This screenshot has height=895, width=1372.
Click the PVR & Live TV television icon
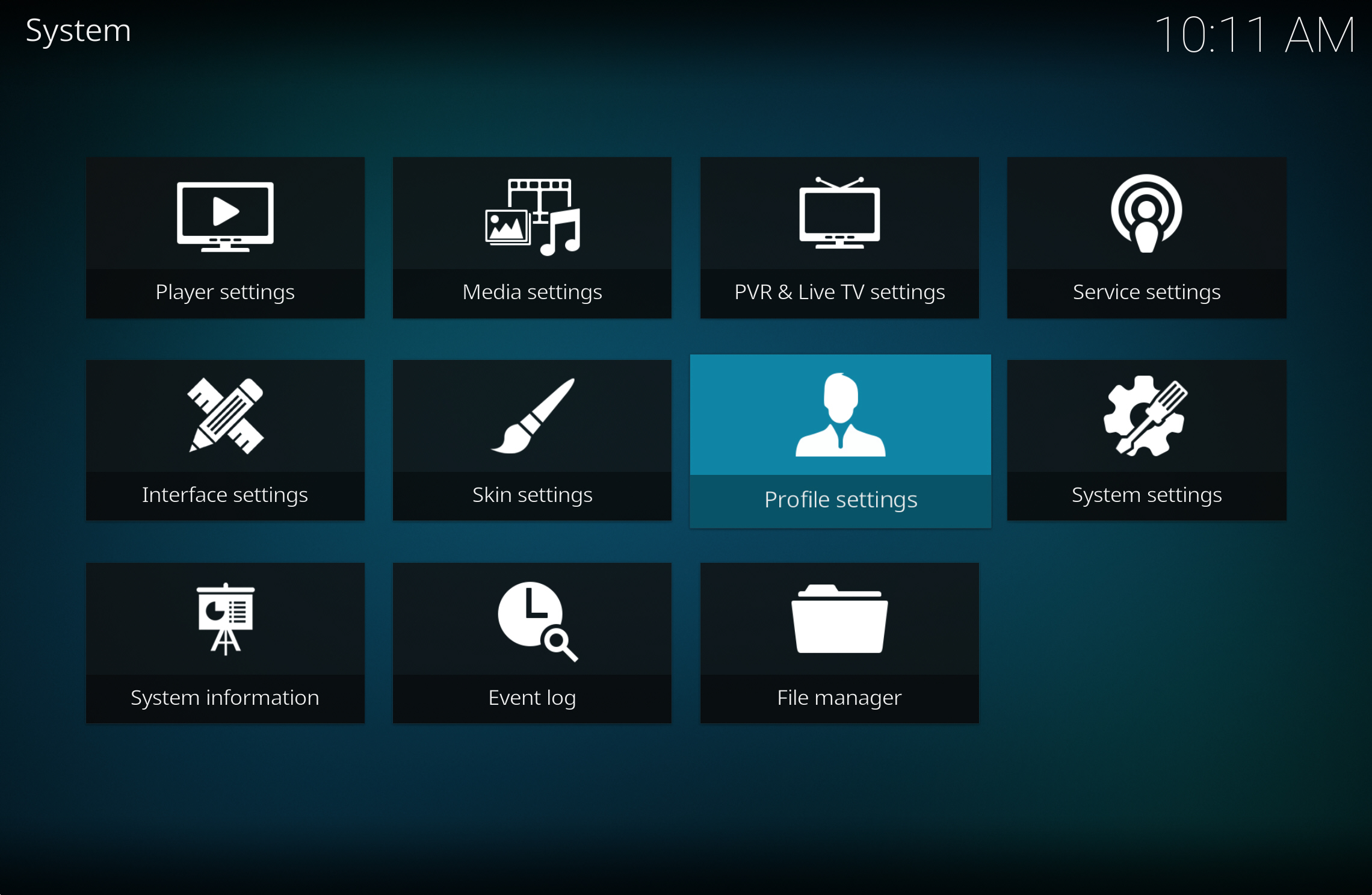[839, 215]
